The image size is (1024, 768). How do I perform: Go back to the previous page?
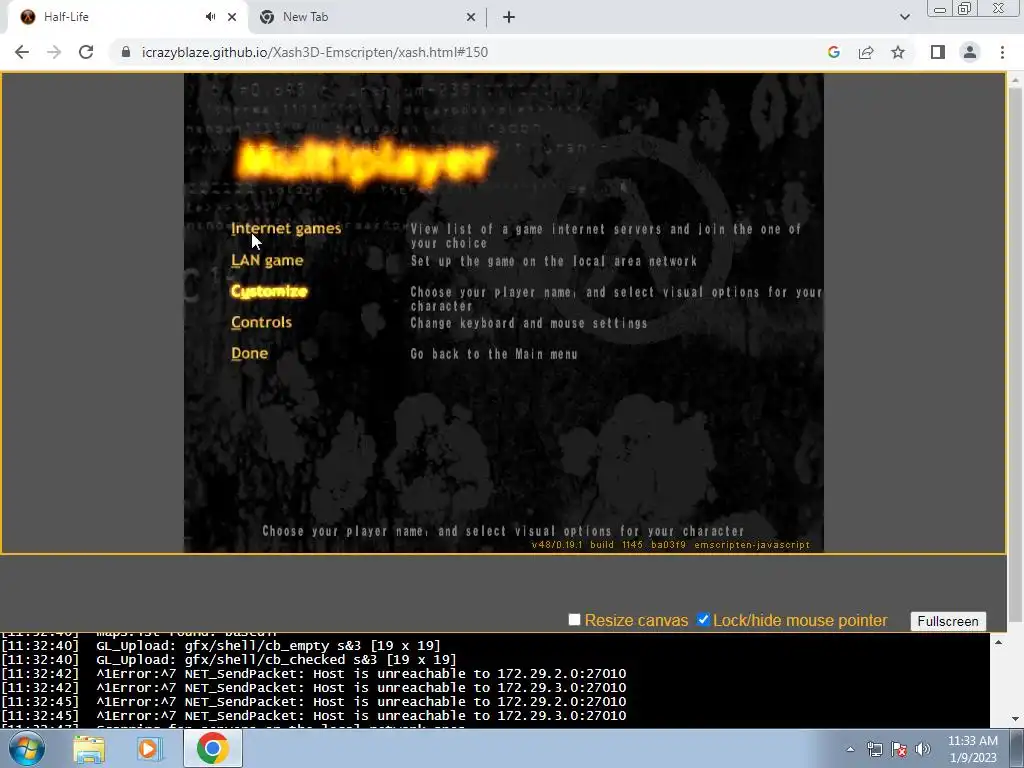[x=22, y=52]
